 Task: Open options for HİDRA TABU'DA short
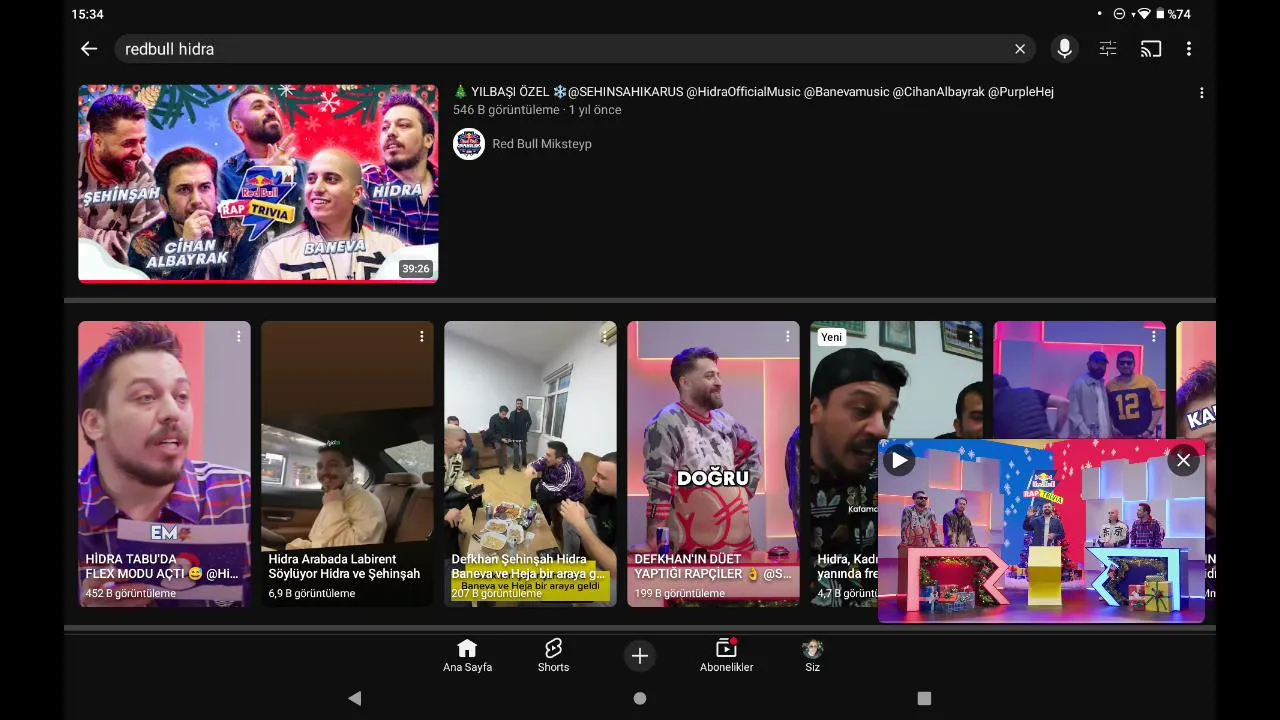click(238, 337)
